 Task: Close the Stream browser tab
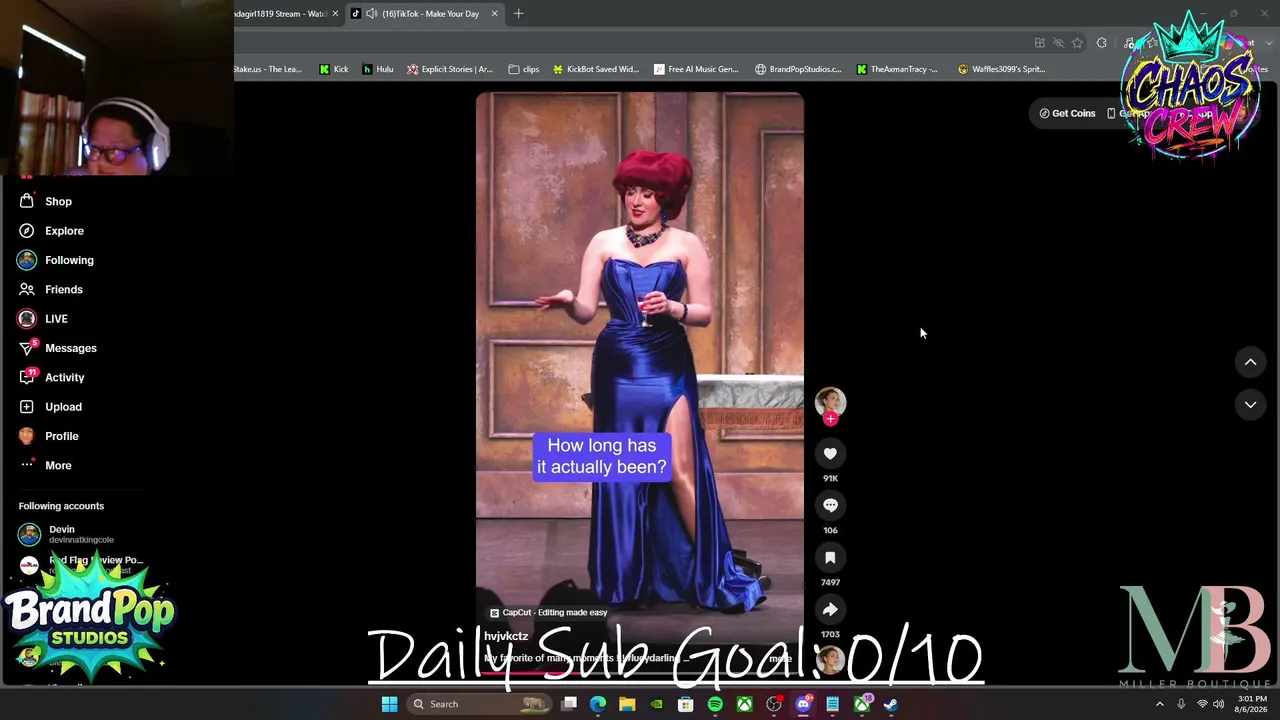click(x=336, y=14)
